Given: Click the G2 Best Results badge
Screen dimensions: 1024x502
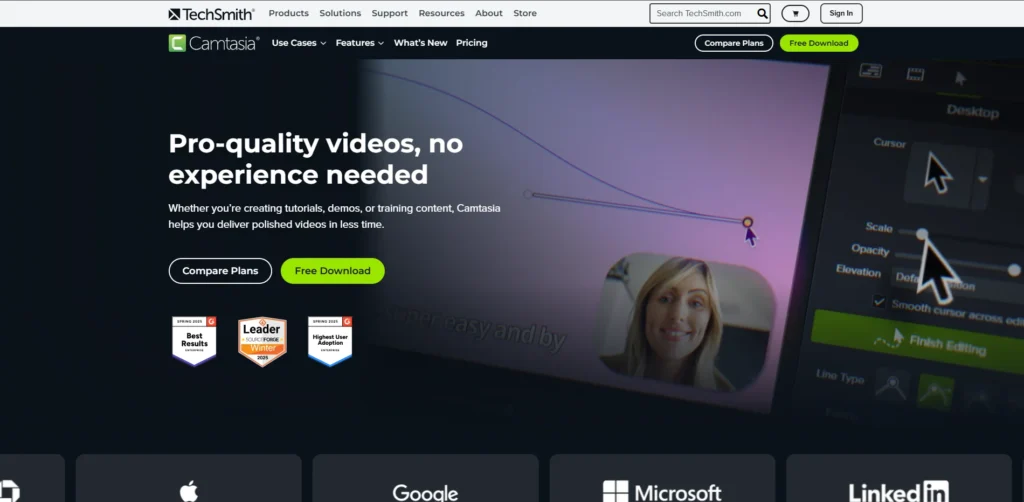Looking at the screenshot, I should click(194, 341).
